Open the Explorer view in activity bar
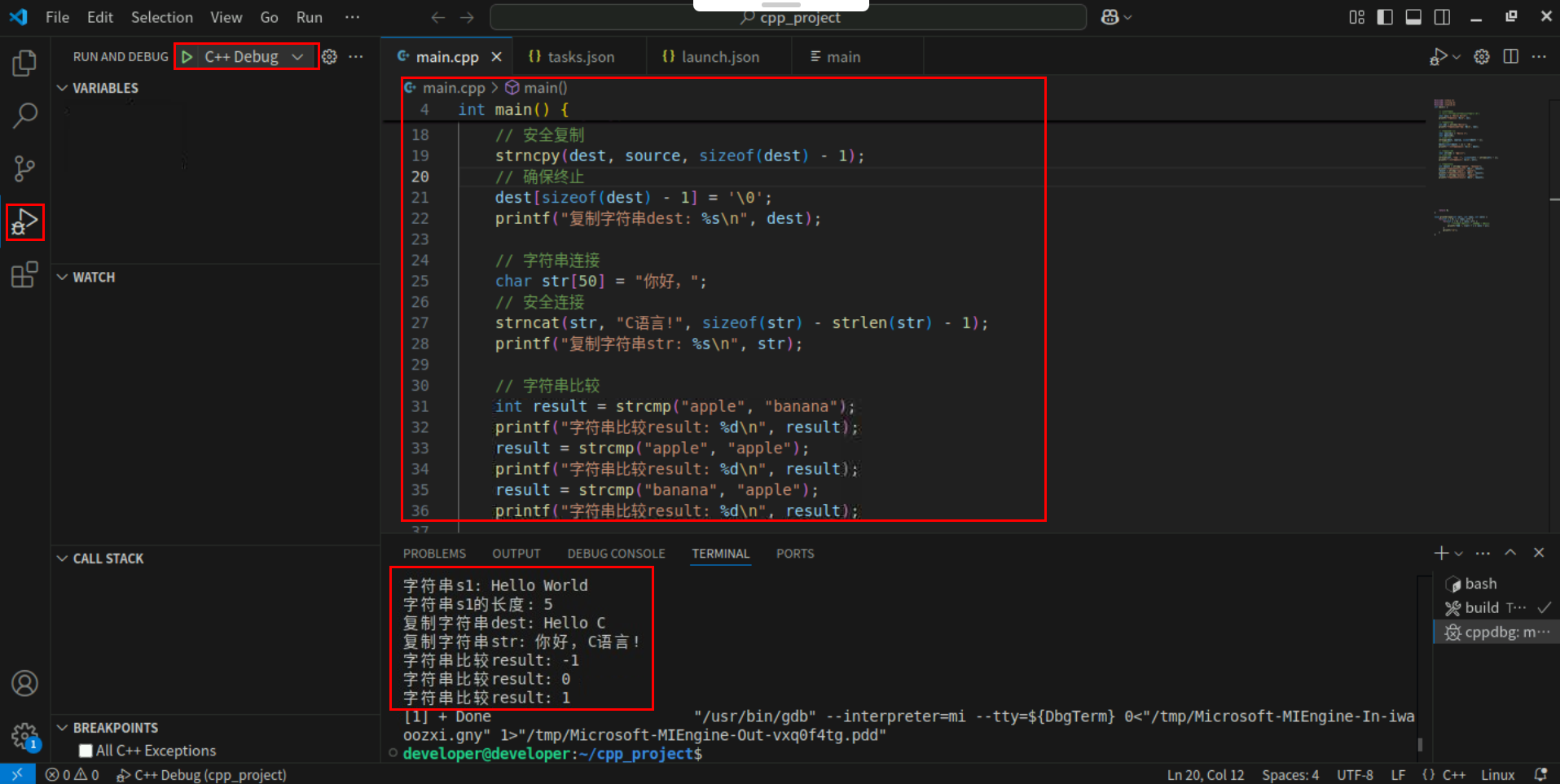This screenshot has height=784, width=1560. 24,64
